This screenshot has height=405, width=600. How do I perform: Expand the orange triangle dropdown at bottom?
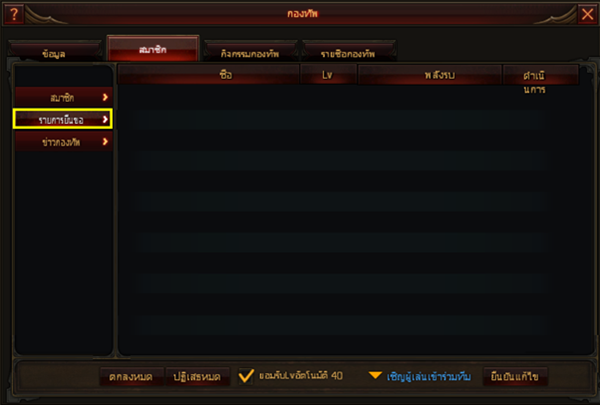tap(375, 375)
